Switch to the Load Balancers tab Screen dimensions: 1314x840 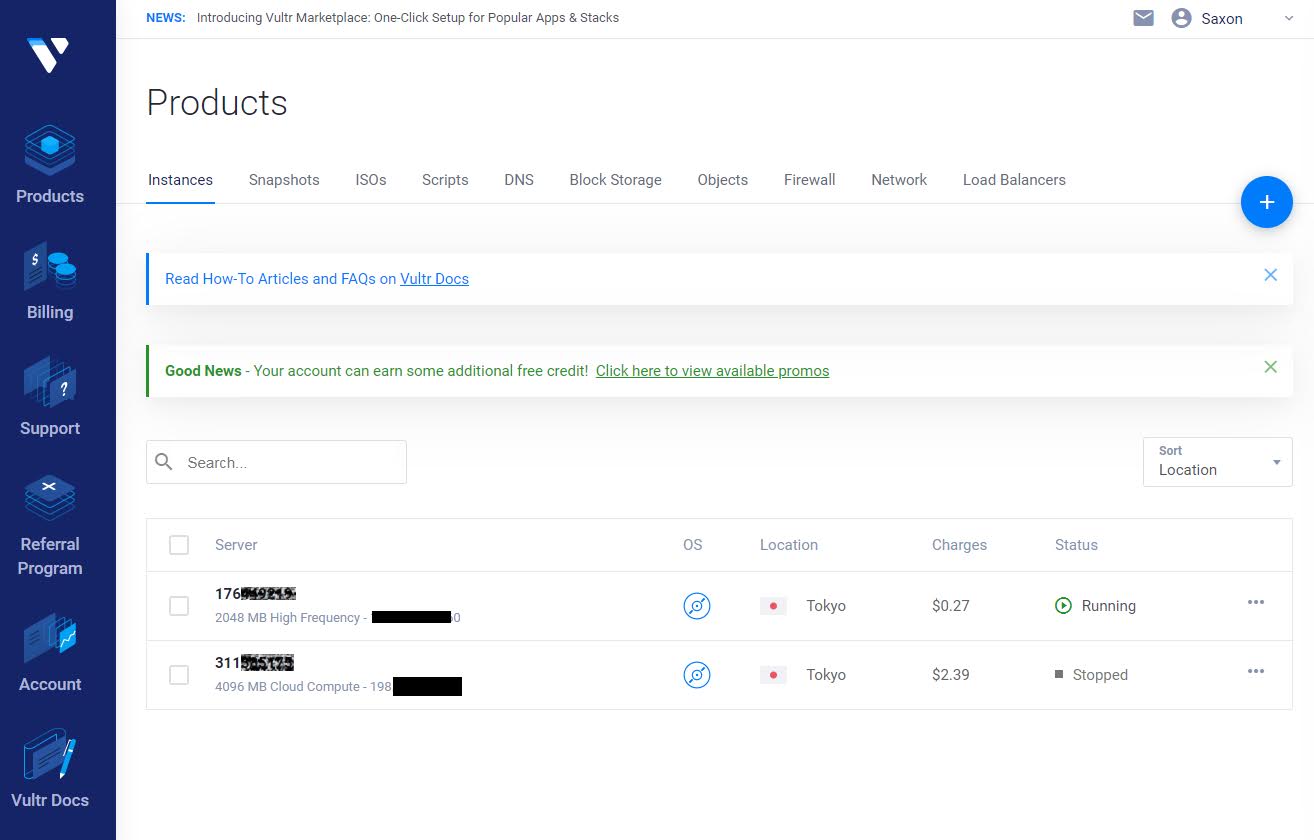[x=1014, y=180]
